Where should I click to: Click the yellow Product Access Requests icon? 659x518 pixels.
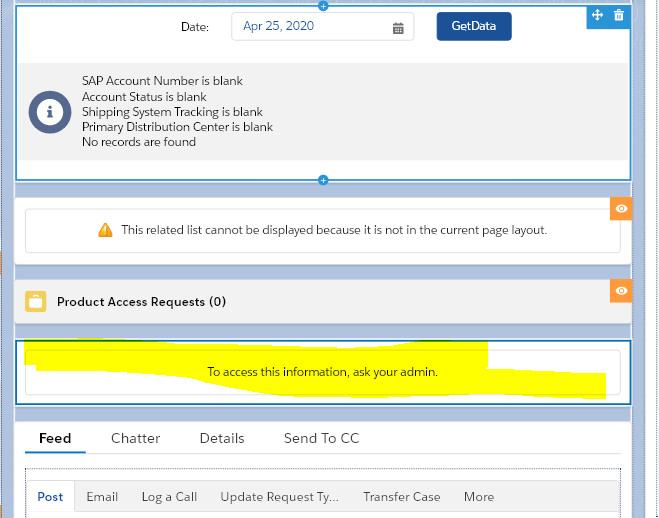coord(36,302)
